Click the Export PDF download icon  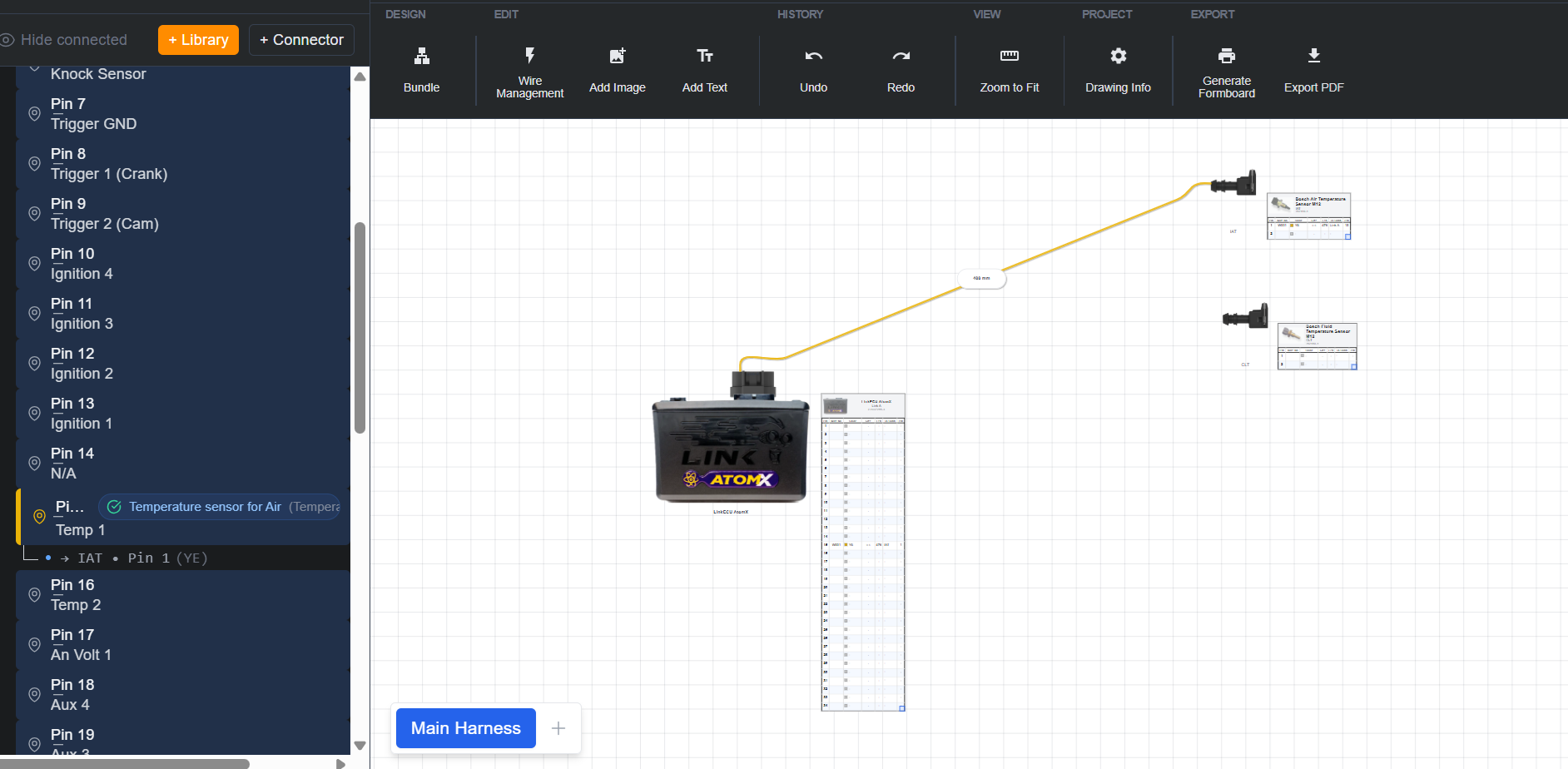click(1314, 56)
